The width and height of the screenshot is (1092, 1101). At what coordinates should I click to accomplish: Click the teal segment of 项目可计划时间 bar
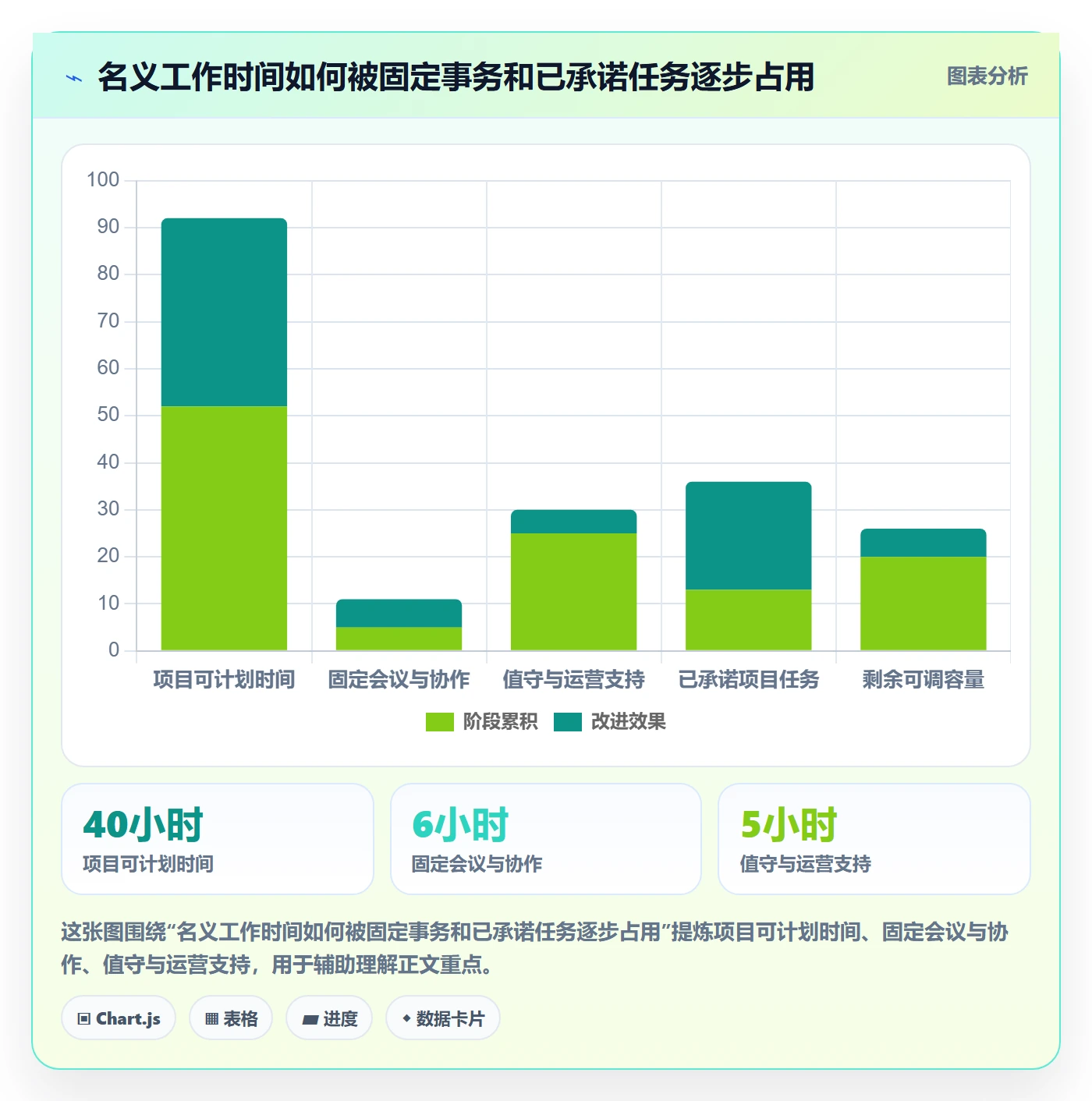(x=224, y=312)
